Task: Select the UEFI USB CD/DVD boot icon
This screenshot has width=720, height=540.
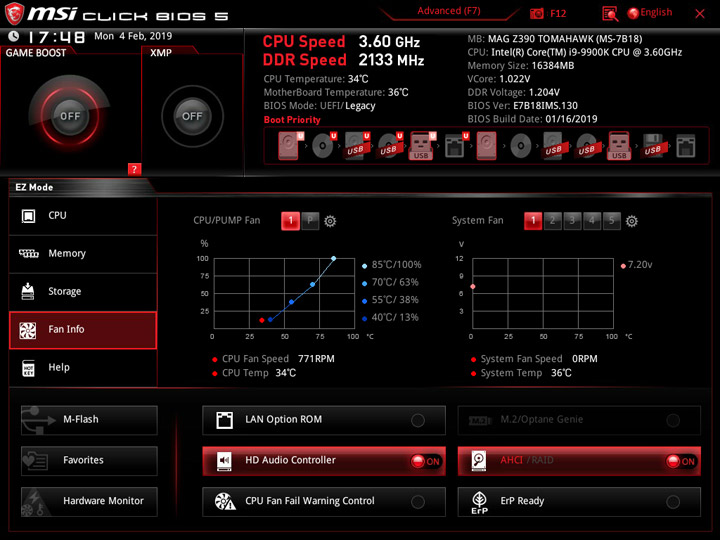Action: pyautogui.click(x=390, y=146)
